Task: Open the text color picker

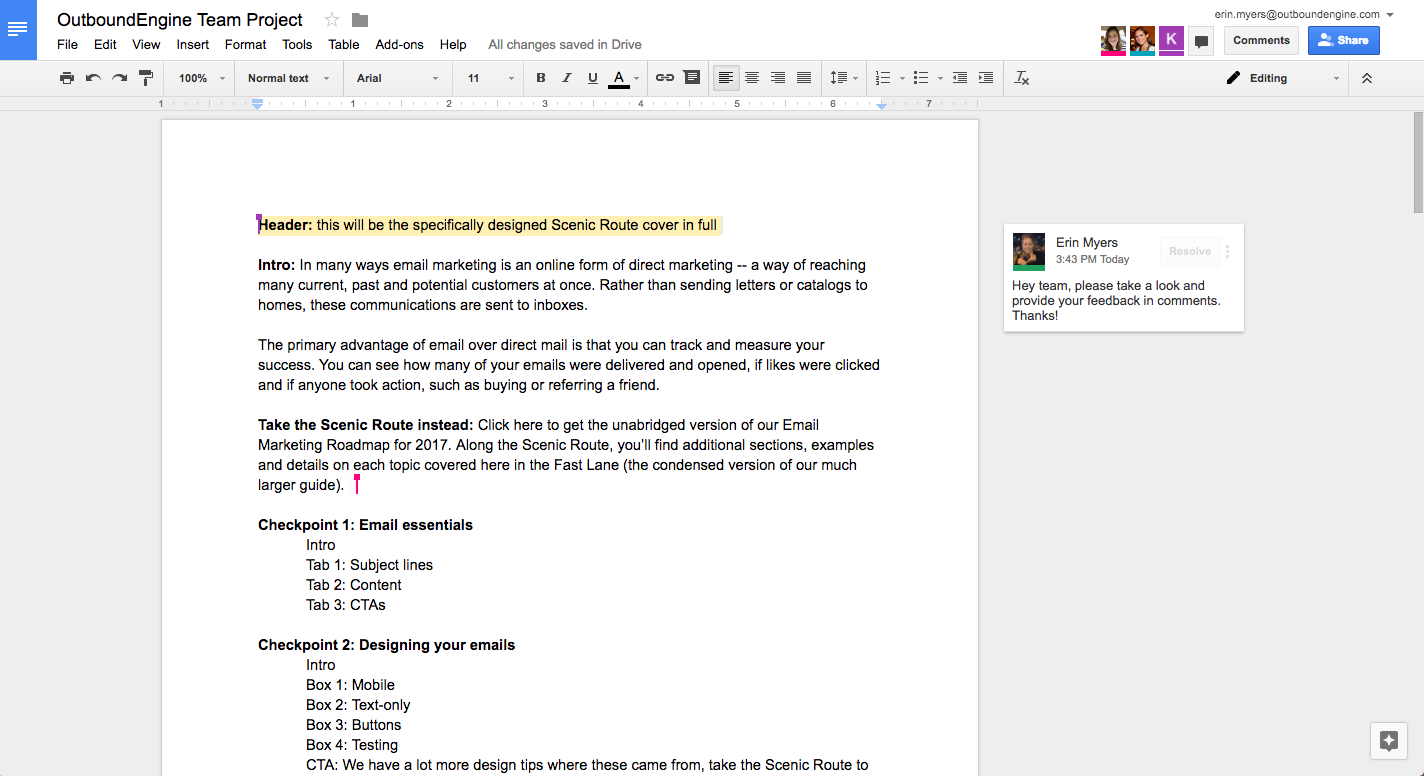Action: click(624, 78)
